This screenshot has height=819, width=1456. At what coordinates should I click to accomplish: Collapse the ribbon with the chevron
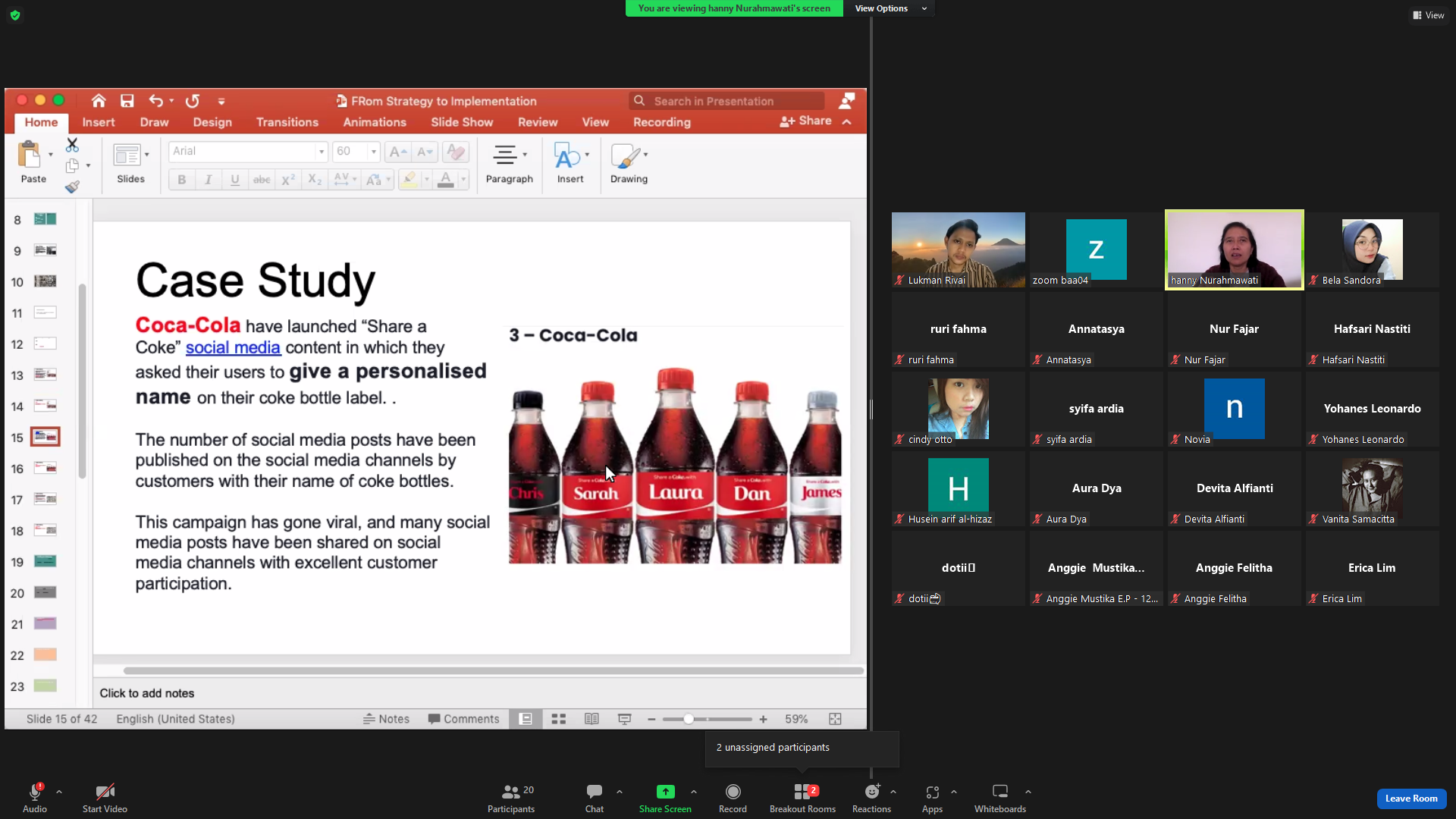[847, 121]
